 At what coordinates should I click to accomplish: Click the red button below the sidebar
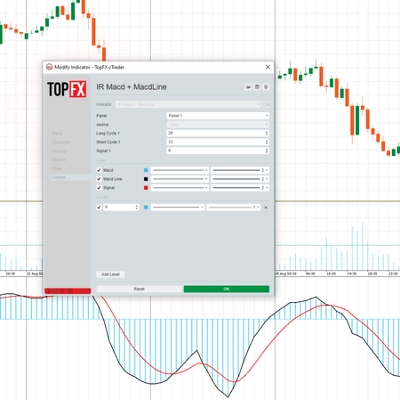tap(68, 291)
